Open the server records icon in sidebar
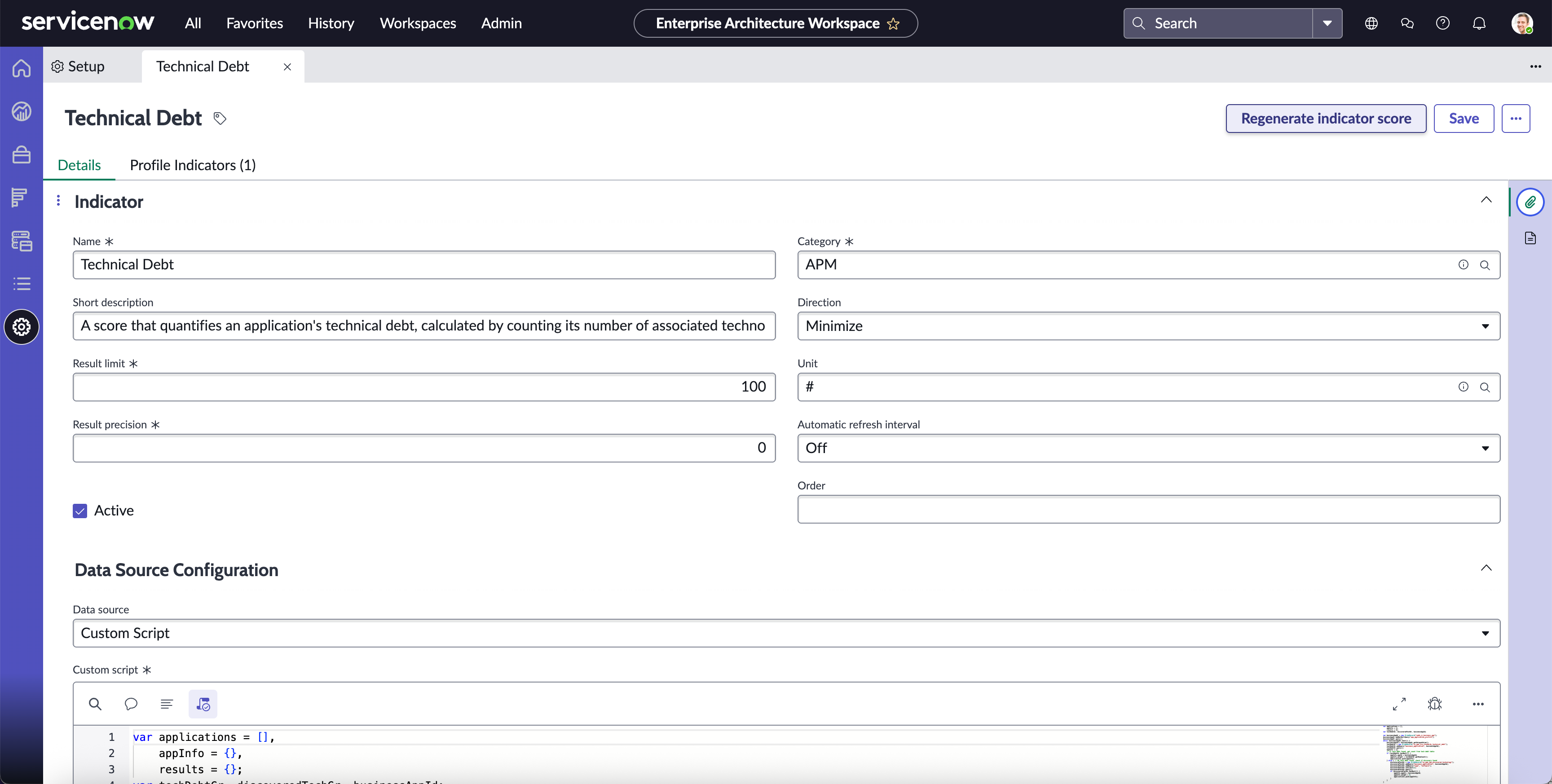This screenshot has width=1552, height=784. [x=22, y=240]
